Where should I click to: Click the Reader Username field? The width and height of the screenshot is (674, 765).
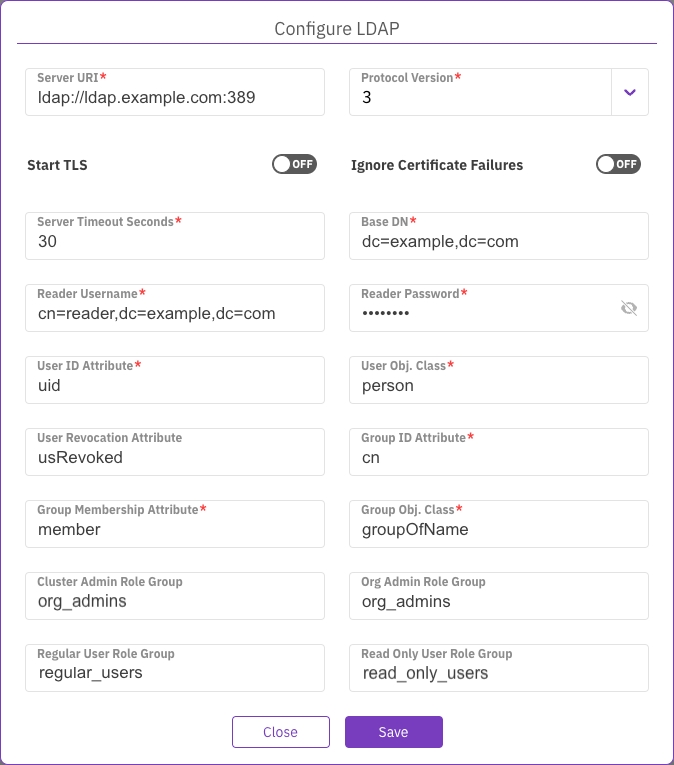(x=175, y=314)
